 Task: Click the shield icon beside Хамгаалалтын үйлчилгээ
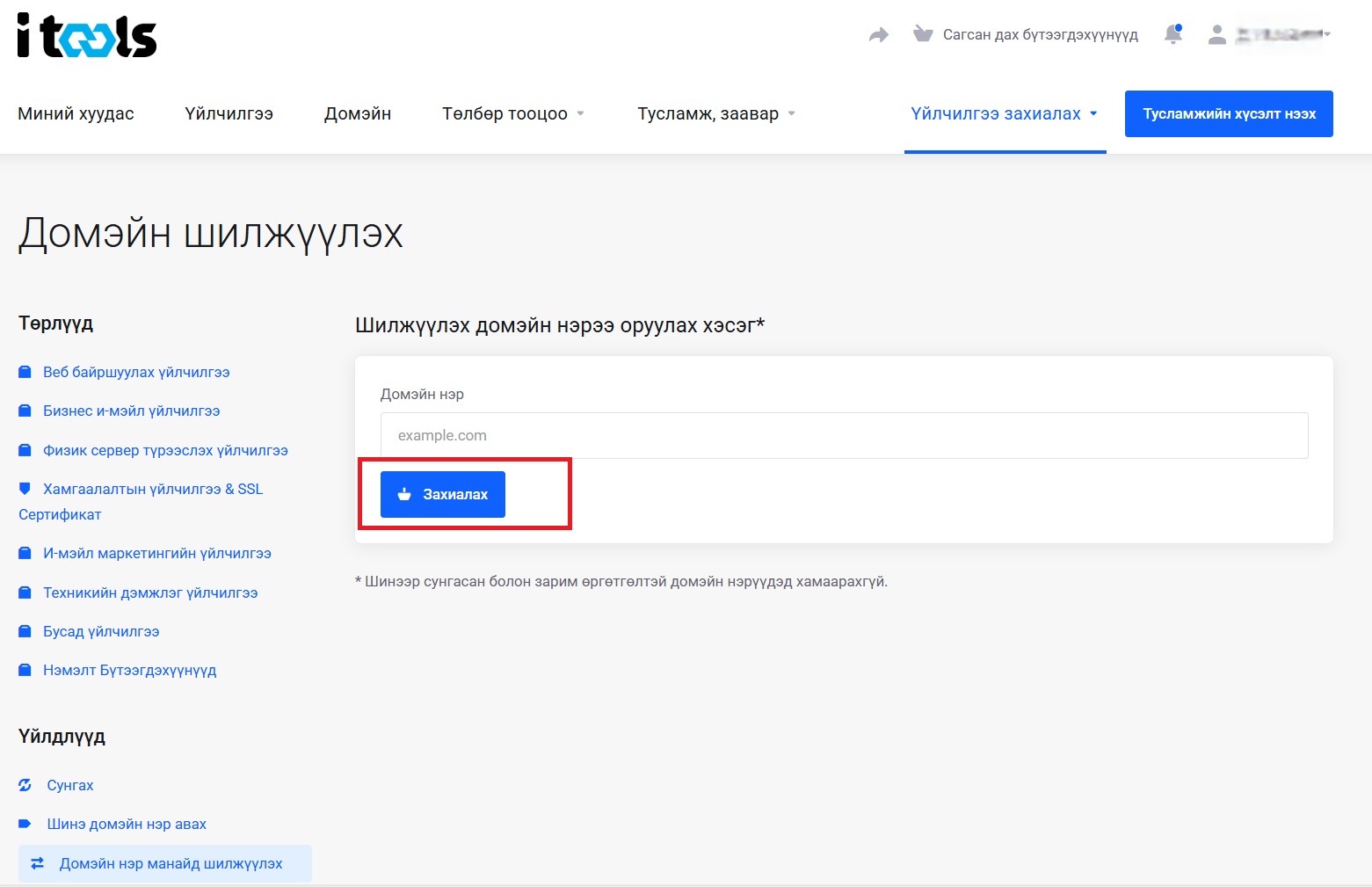coord(25,489)
